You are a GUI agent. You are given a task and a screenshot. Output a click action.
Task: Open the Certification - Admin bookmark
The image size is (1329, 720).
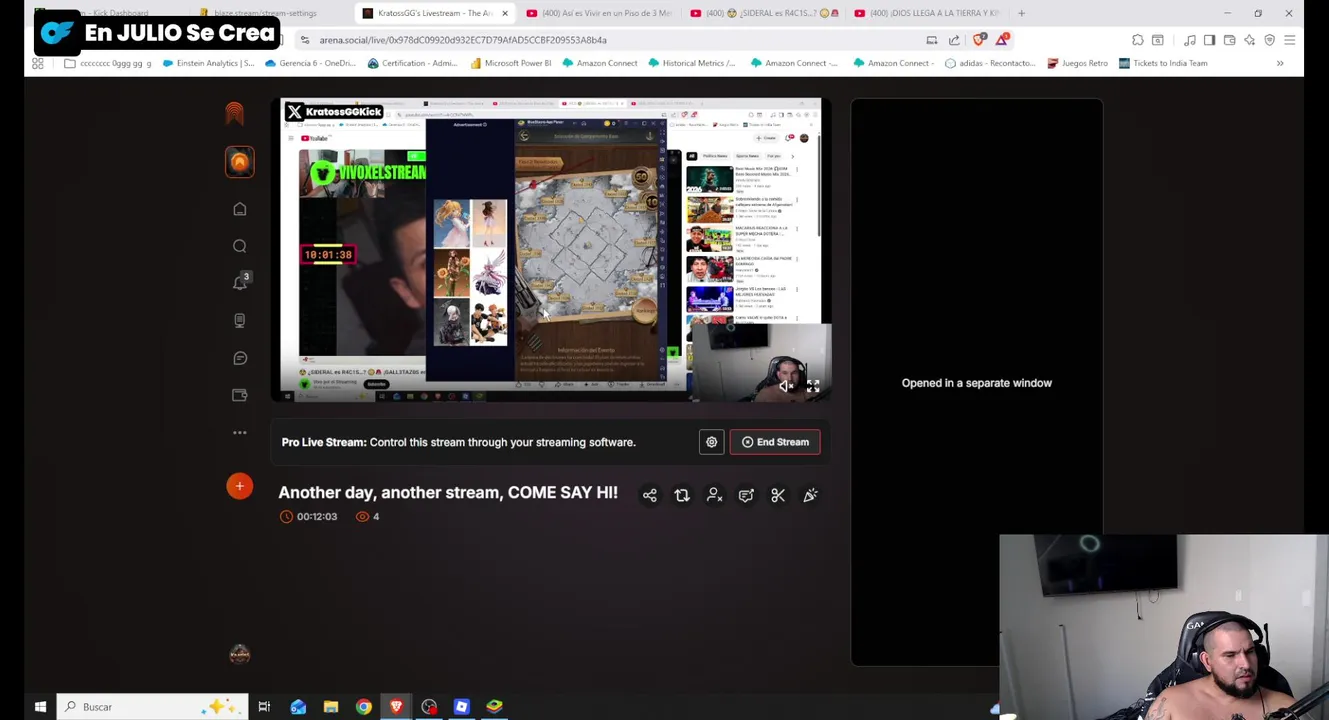pyautogui.click(x=413, y=63)
